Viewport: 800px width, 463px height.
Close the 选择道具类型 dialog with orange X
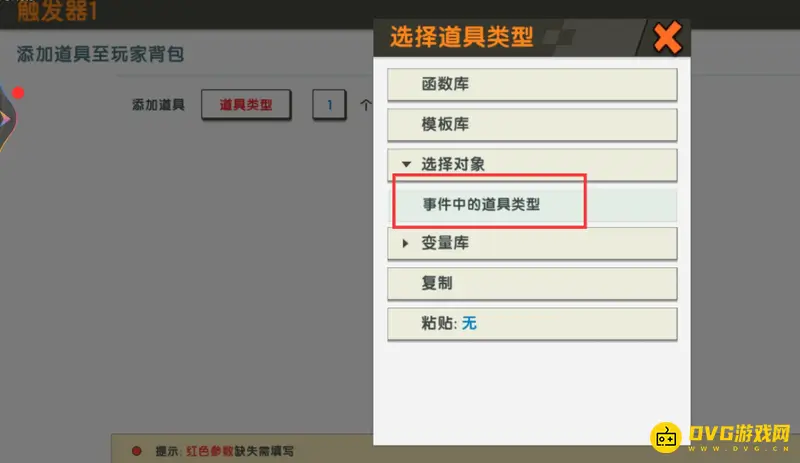[667, 38]
